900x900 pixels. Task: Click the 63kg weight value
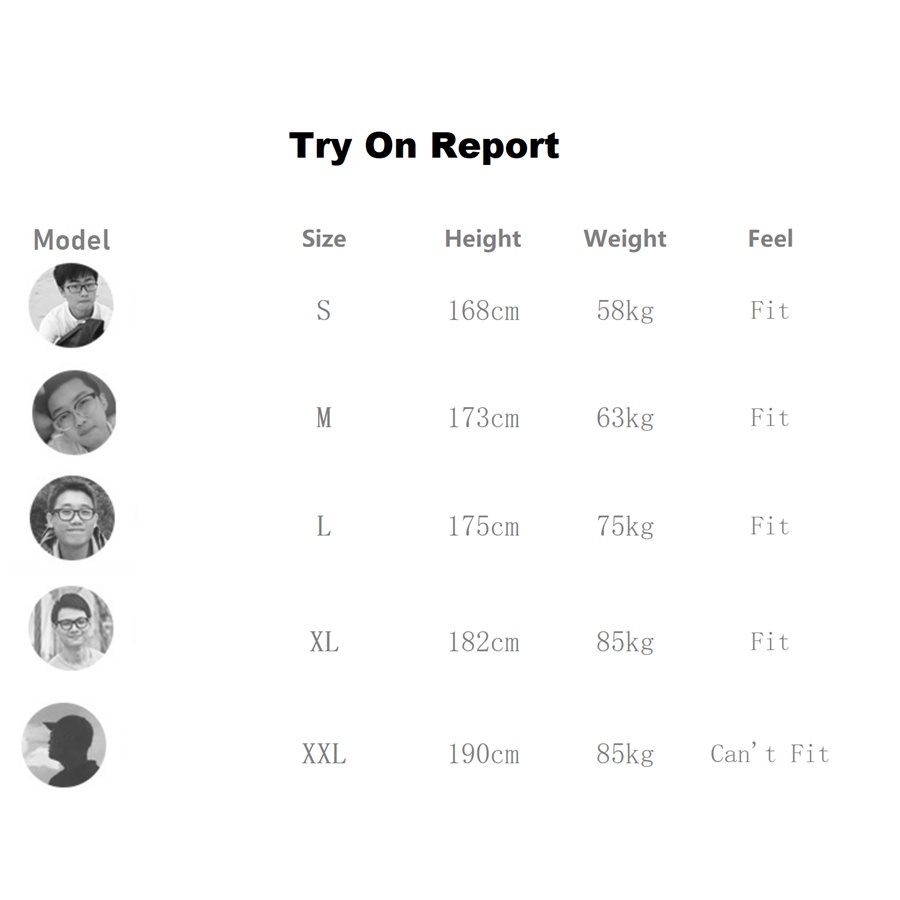click(x=625, y=418)
